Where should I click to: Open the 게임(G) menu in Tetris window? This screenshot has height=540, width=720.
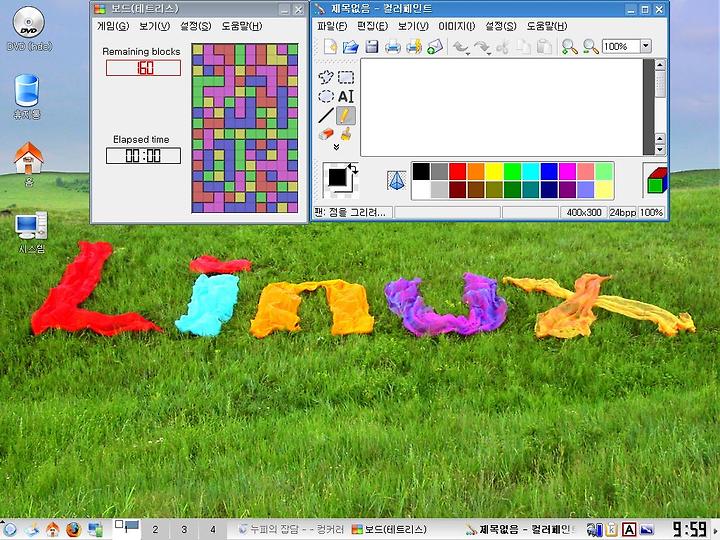click(113, 26)
